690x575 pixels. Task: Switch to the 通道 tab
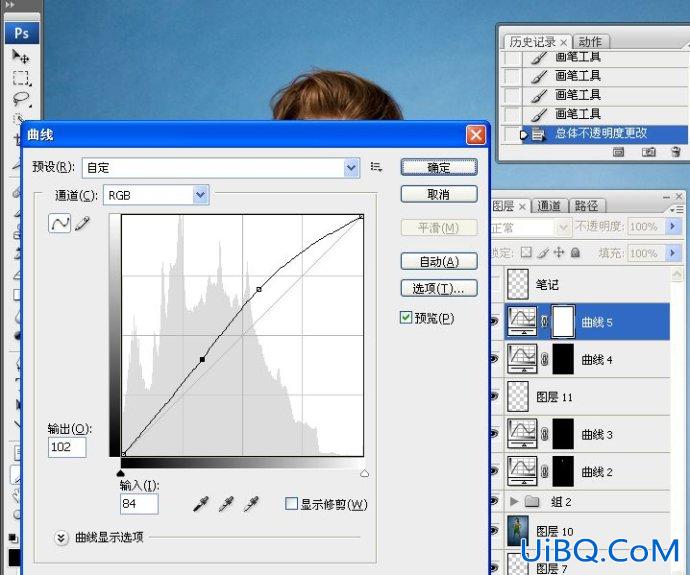click(x=549, y=206)
